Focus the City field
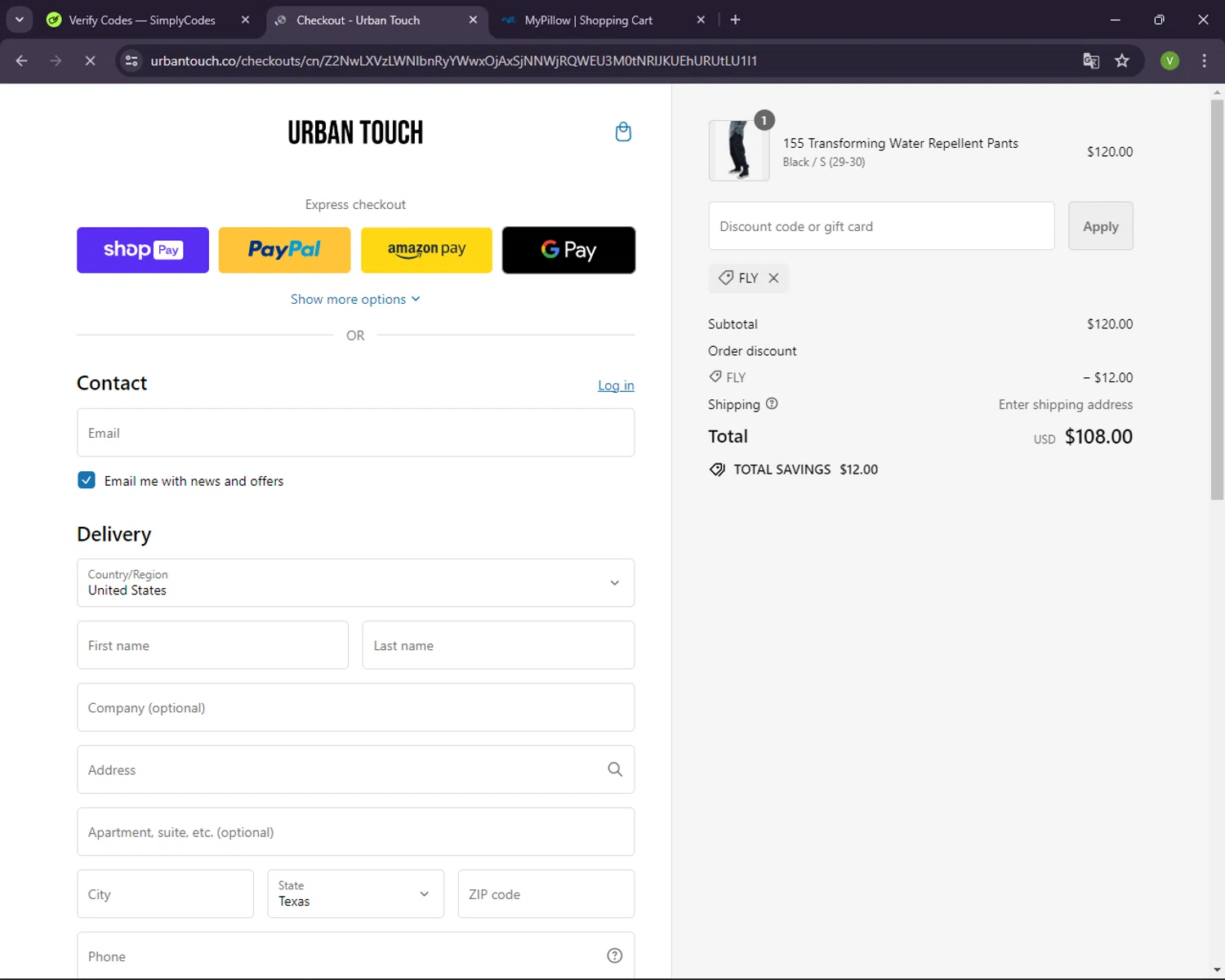This screenshot has height=980, width=1225. pyautogui.click(x=165, y=893)
